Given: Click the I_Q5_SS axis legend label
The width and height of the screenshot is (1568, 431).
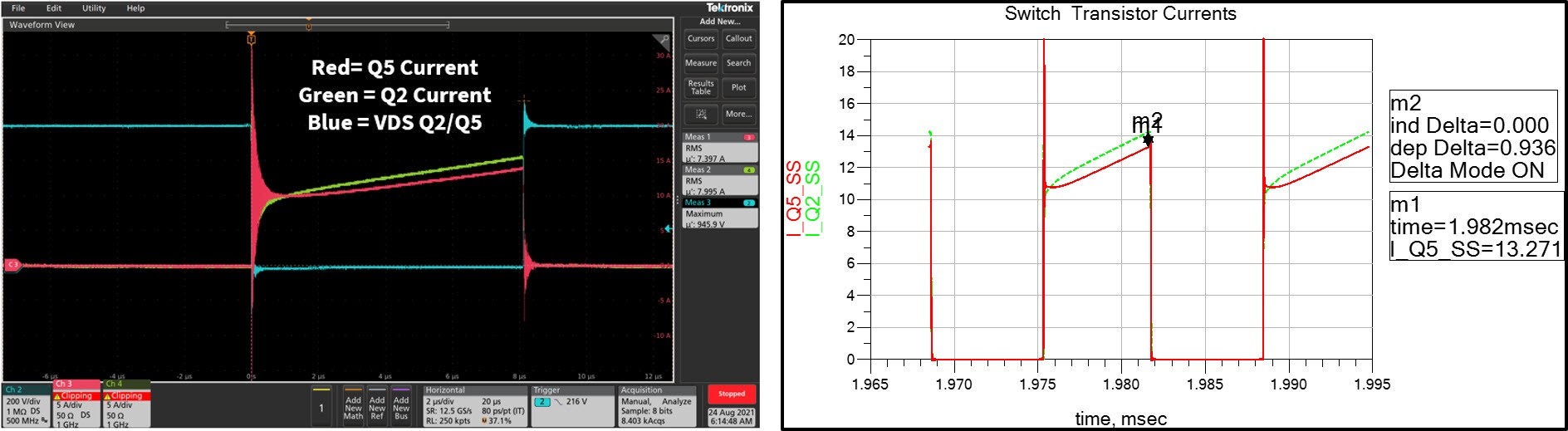Looking at the screenshot, I should (x=794, y=198).
